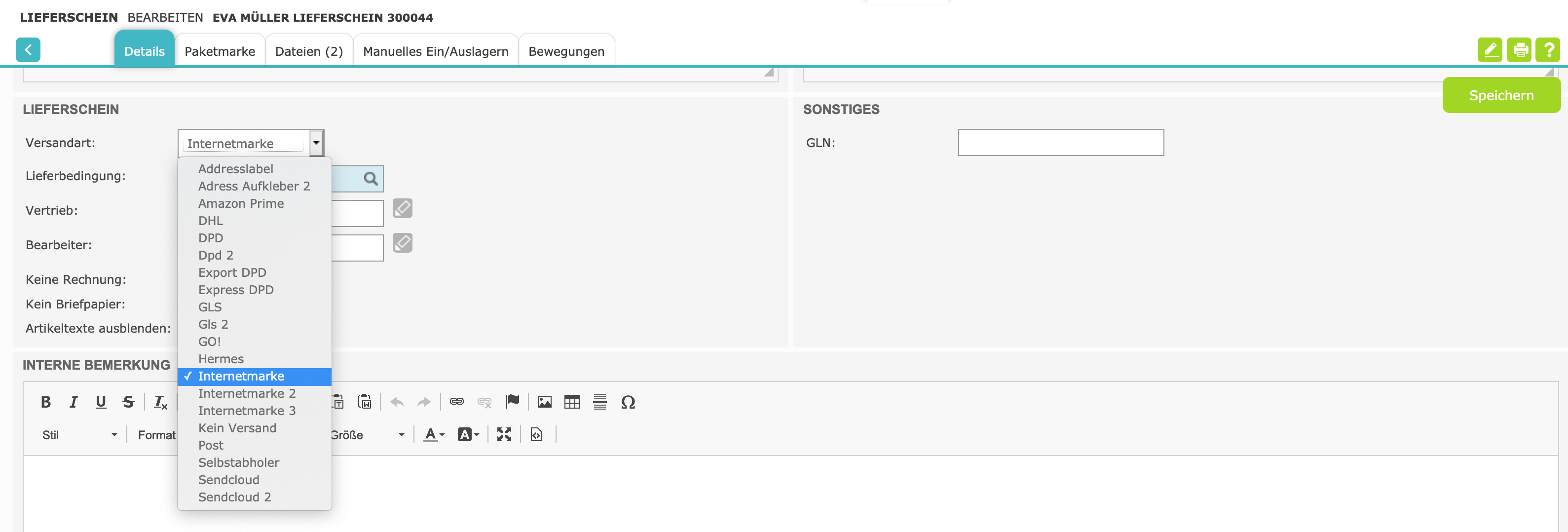Image resolution: width=1568 pixels, height=532 pixels.
Task: Go back using the teal arrow button
Action: point(28,50)
